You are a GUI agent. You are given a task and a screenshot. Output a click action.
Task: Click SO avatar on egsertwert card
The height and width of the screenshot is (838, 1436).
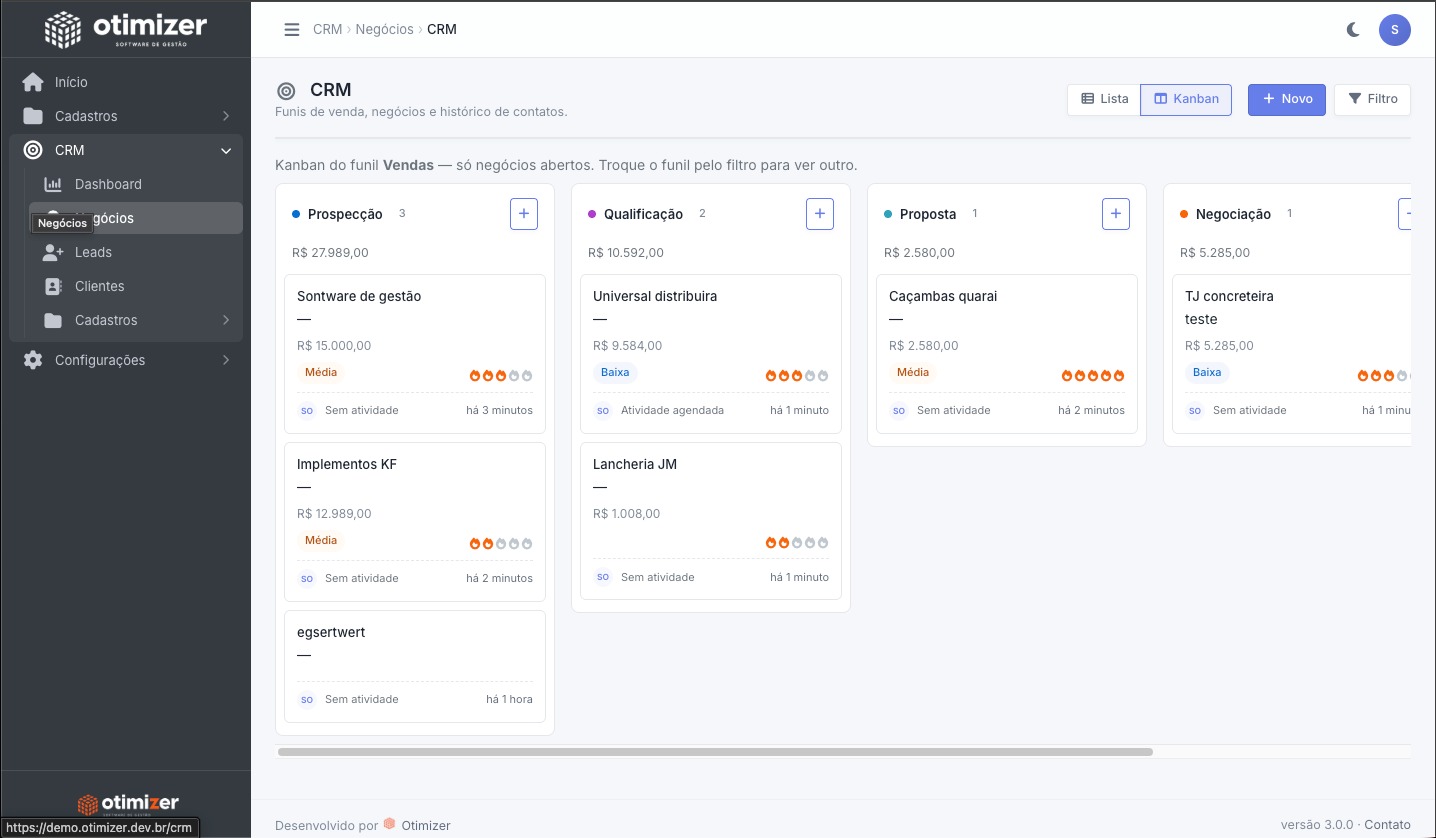pos(307,699)
